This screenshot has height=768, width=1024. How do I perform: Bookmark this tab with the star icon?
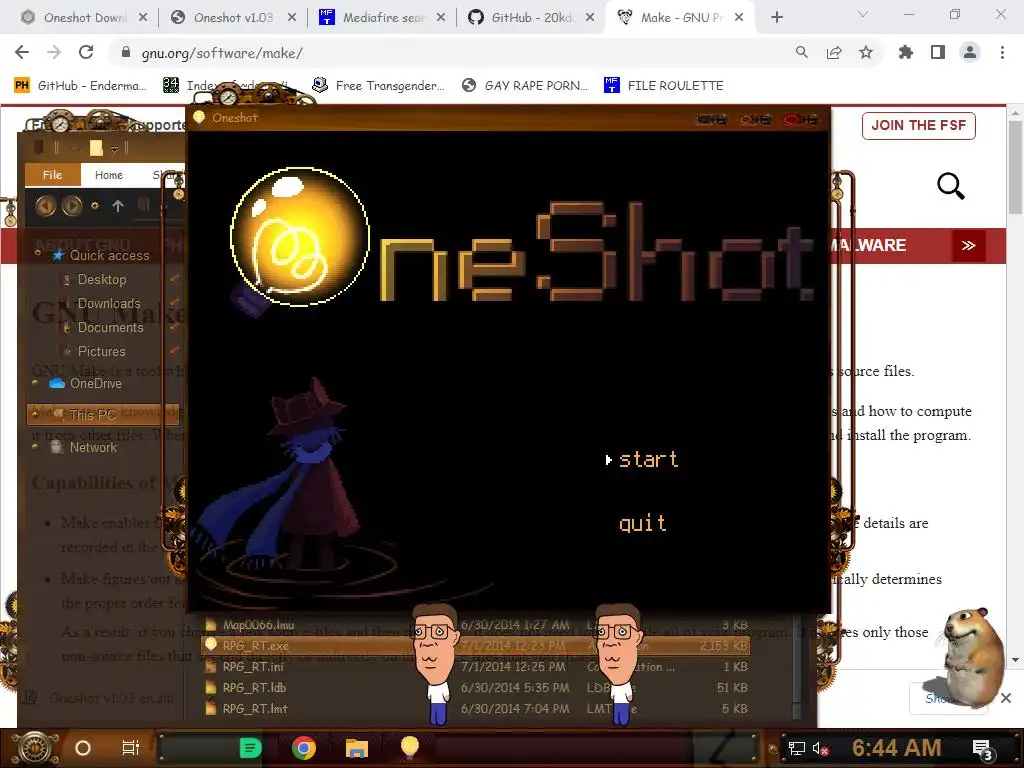(866, 52)
